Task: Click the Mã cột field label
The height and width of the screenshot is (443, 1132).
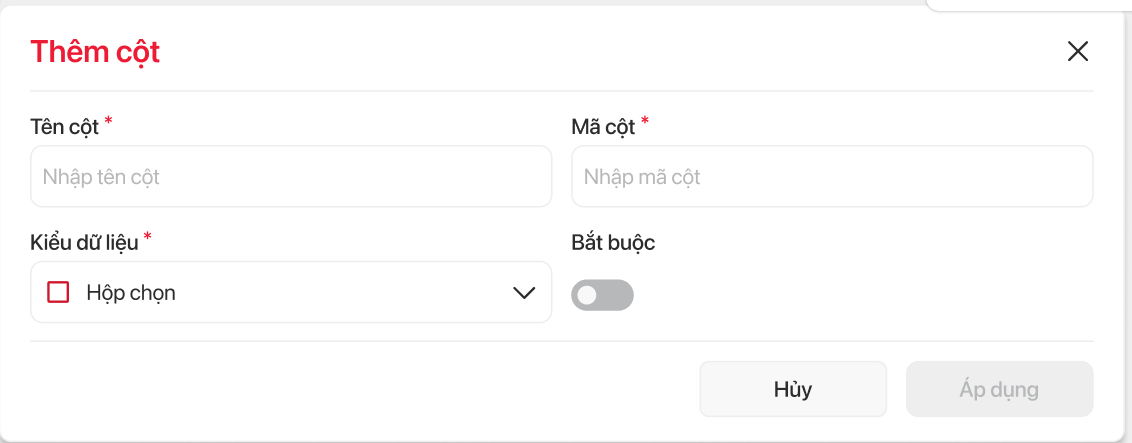Action: click(x=602, y=127)
